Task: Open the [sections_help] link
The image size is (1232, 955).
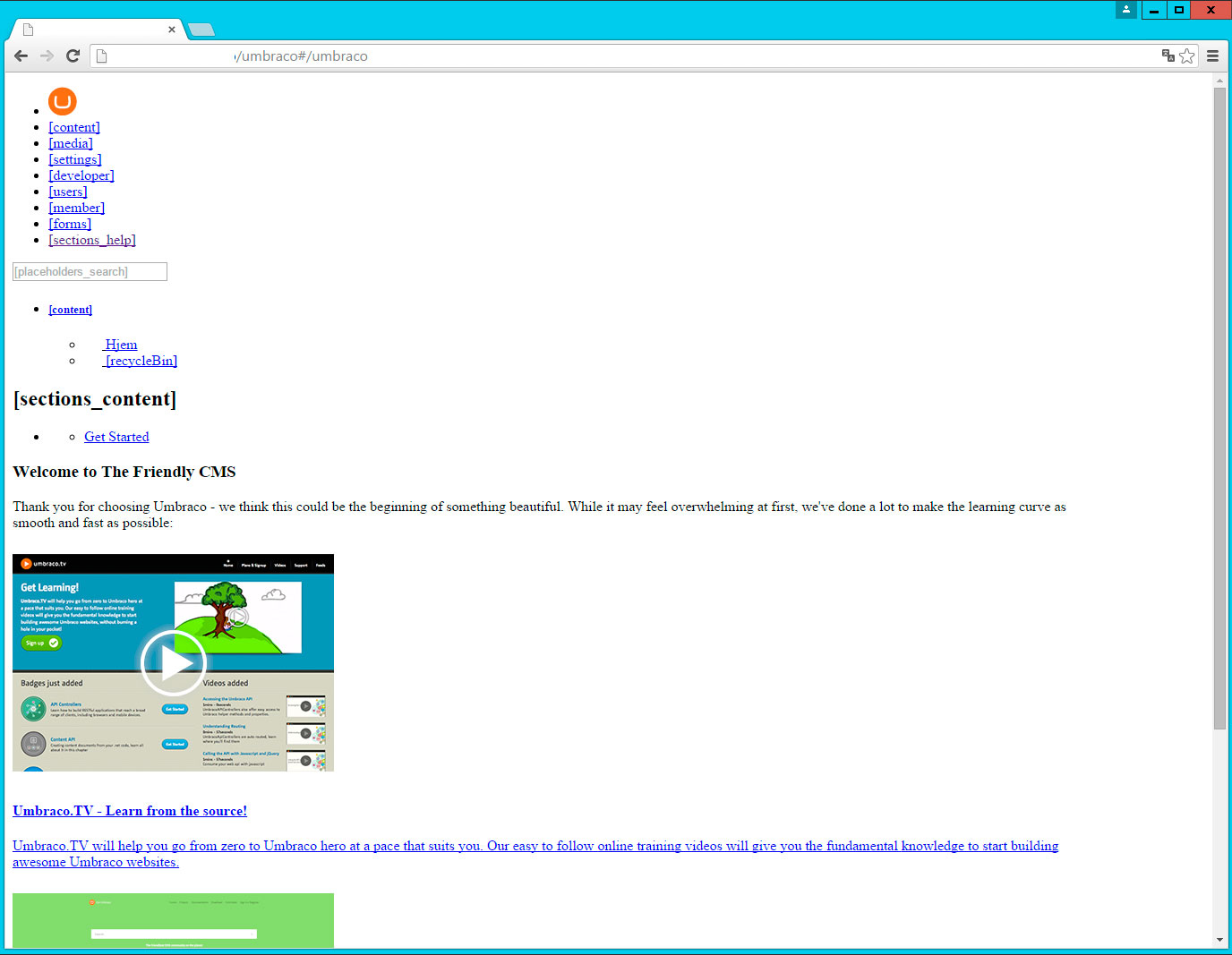Action: tap(92, 240)
